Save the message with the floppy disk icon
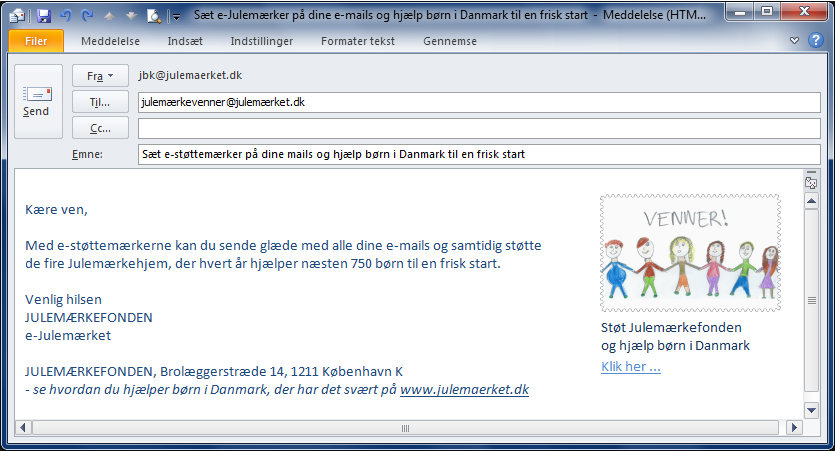 pyautogui.click(x=44, y=15)
